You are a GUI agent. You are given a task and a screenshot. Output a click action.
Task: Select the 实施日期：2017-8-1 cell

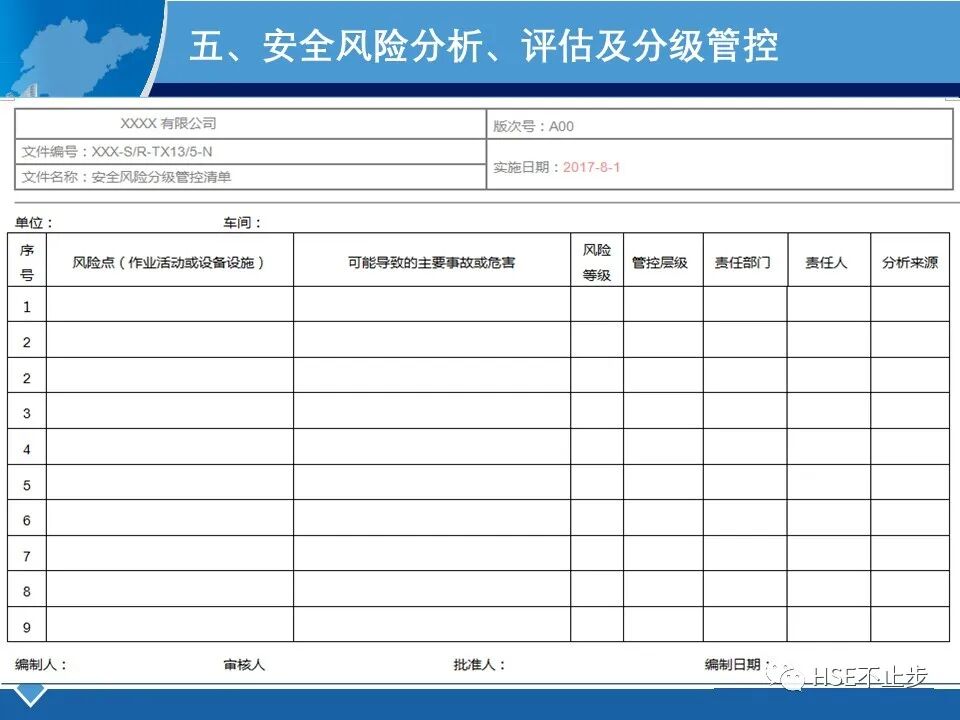point(719,165)
